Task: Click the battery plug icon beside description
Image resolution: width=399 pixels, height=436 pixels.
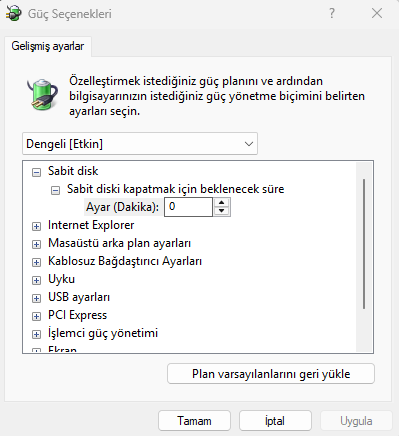Action: tap(42, 94)
